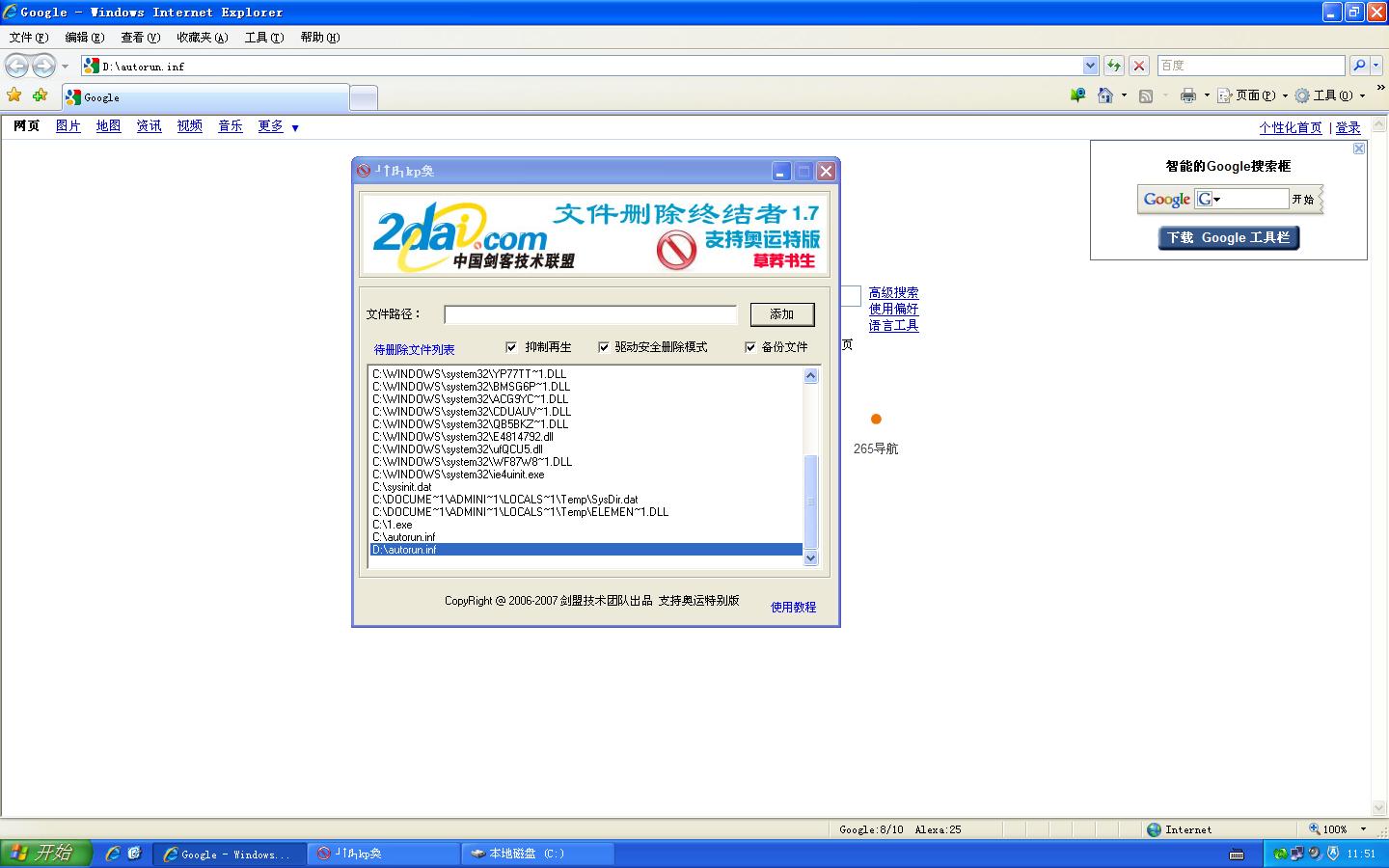
Task: Click the 登录 sign-in link
Action: coord(1348,127)
